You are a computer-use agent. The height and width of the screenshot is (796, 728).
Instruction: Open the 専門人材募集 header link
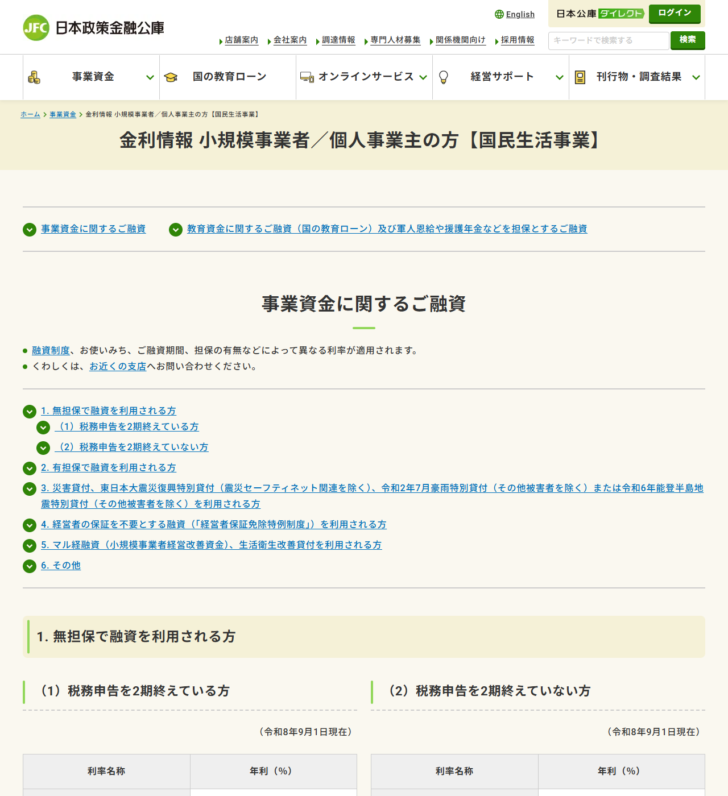pos(395,40)
